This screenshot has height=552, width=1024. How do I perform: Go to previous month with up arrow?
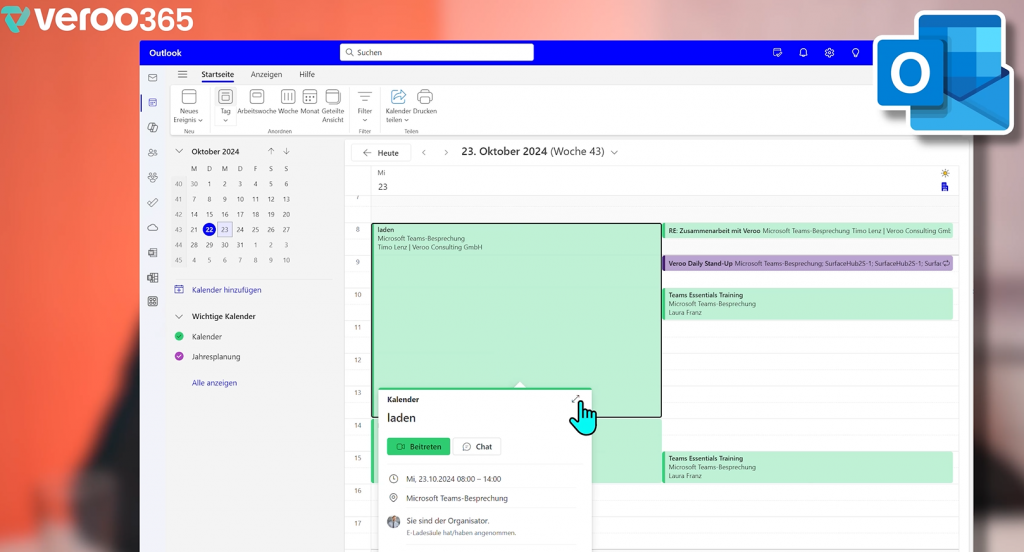(271, 151)
